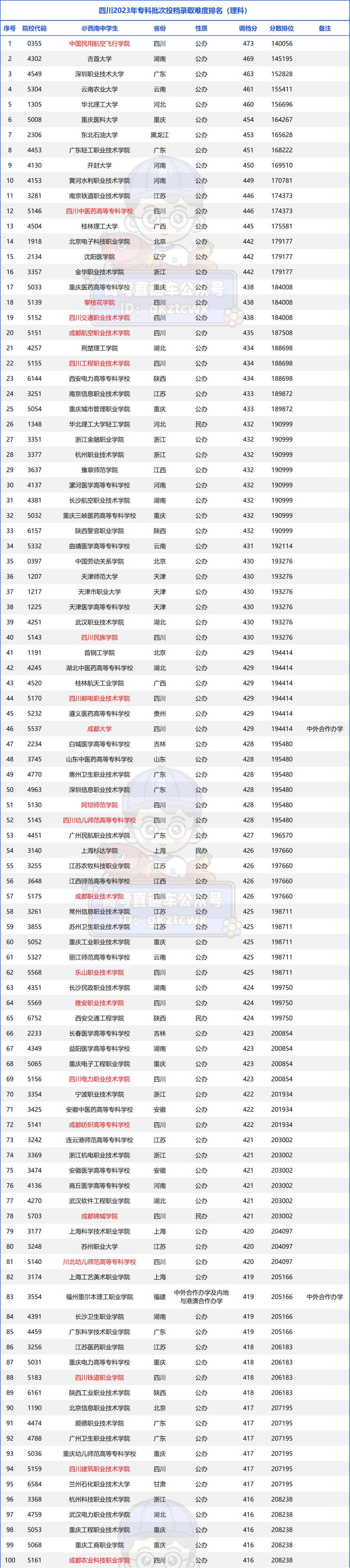Click the score rank 145195
The image size is (350, 1568).
point(282,59)
